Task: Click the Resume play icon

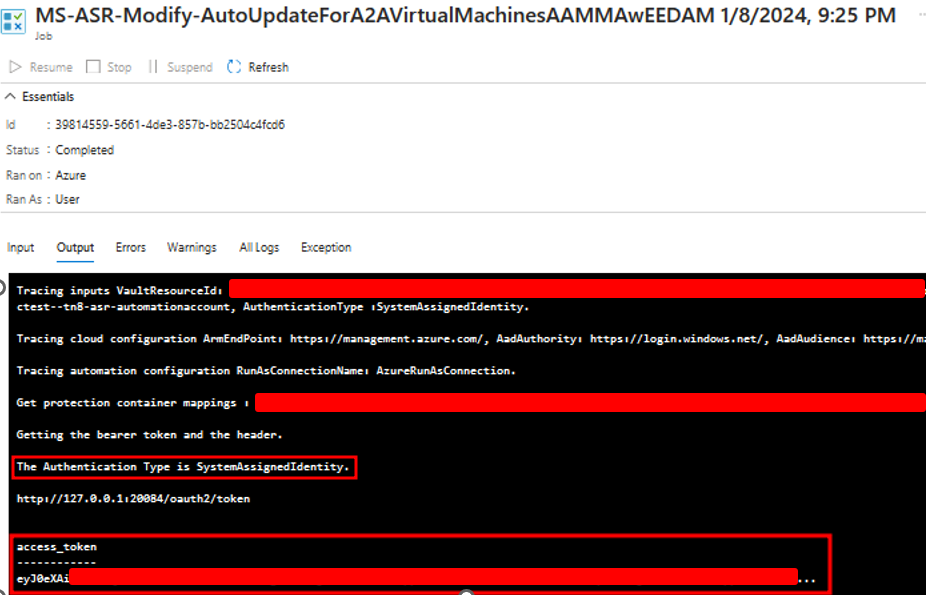Action: coord(15,67)
